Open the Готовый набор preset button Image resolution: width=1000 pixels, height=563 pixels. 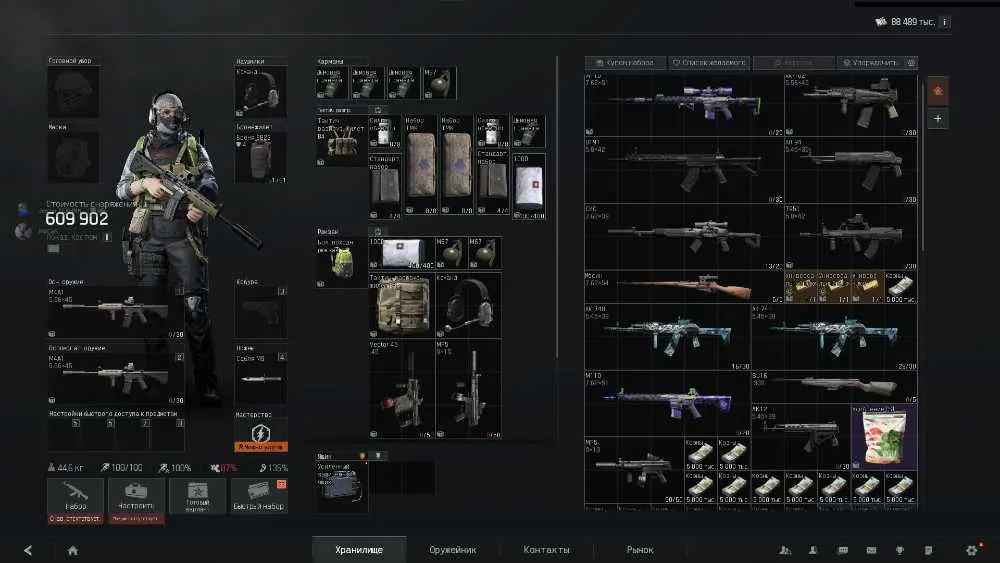197,496
